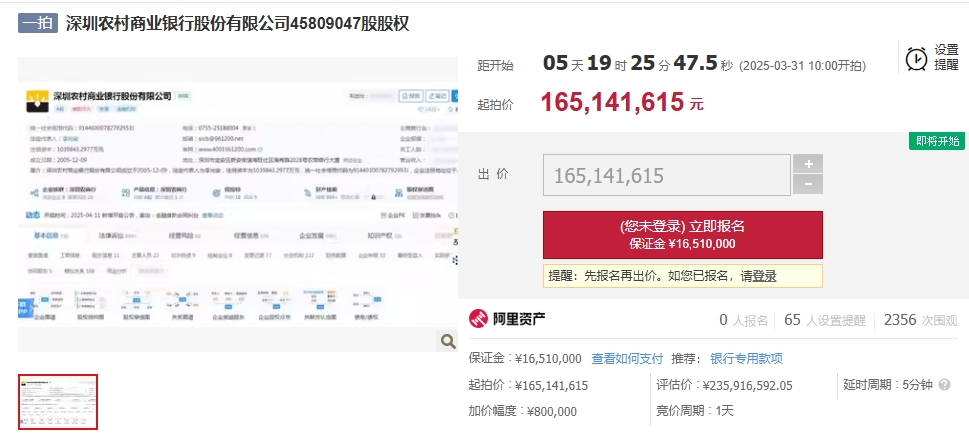Image resolution: width=969 pixels, height=447 pixels.
Task: Click the 一拍 badge before the title
Action: pyautogui.click(x=38, y=23)
